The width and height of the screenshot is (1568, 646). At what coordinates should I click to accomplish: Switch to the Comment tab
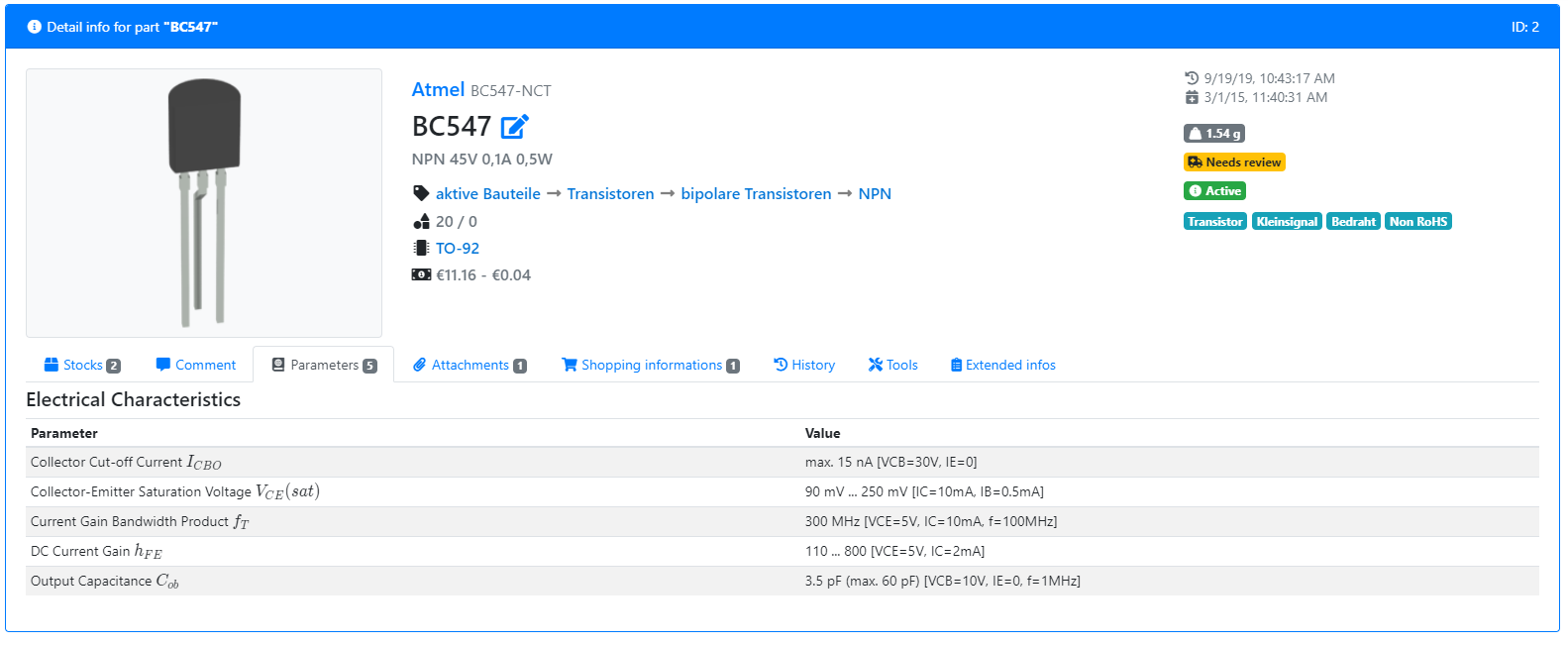[196, 365]
